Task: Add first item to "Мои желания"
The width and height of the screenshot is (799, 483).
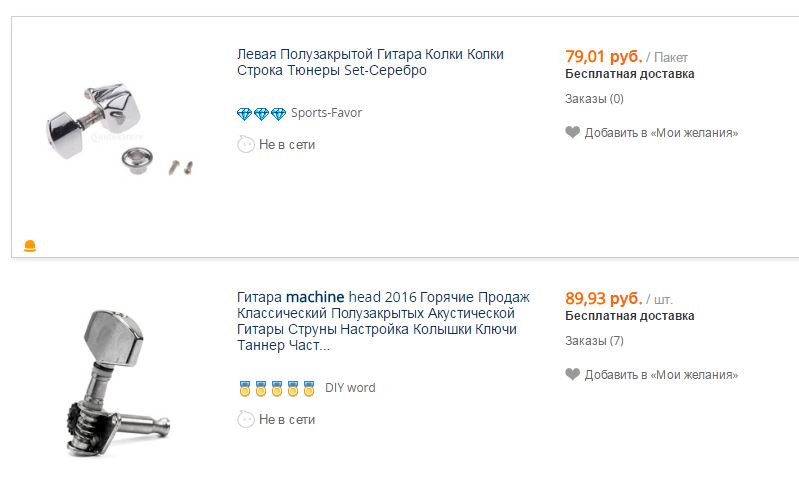Action: point(661,132)
